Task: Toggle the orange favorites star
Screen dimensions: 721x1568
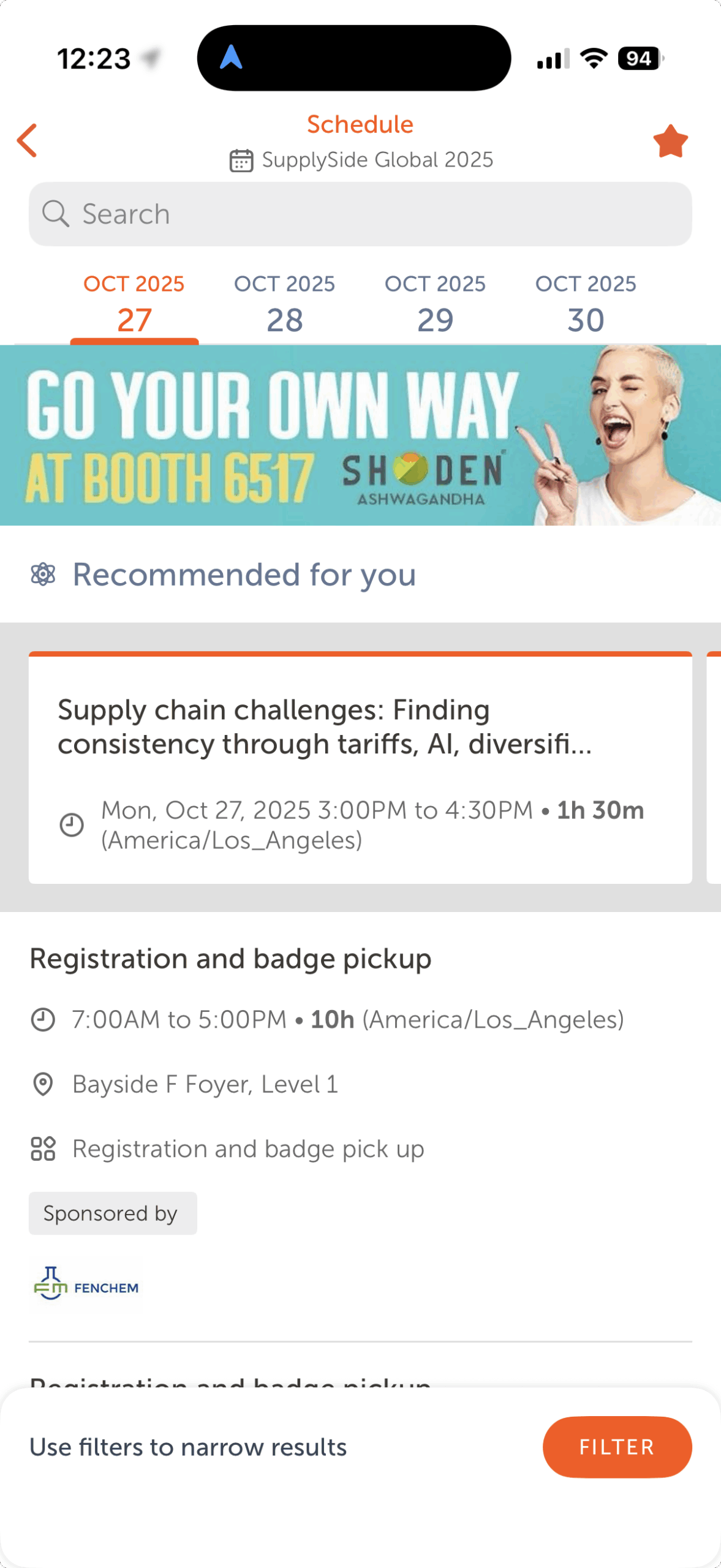Action: pos(670,141)
